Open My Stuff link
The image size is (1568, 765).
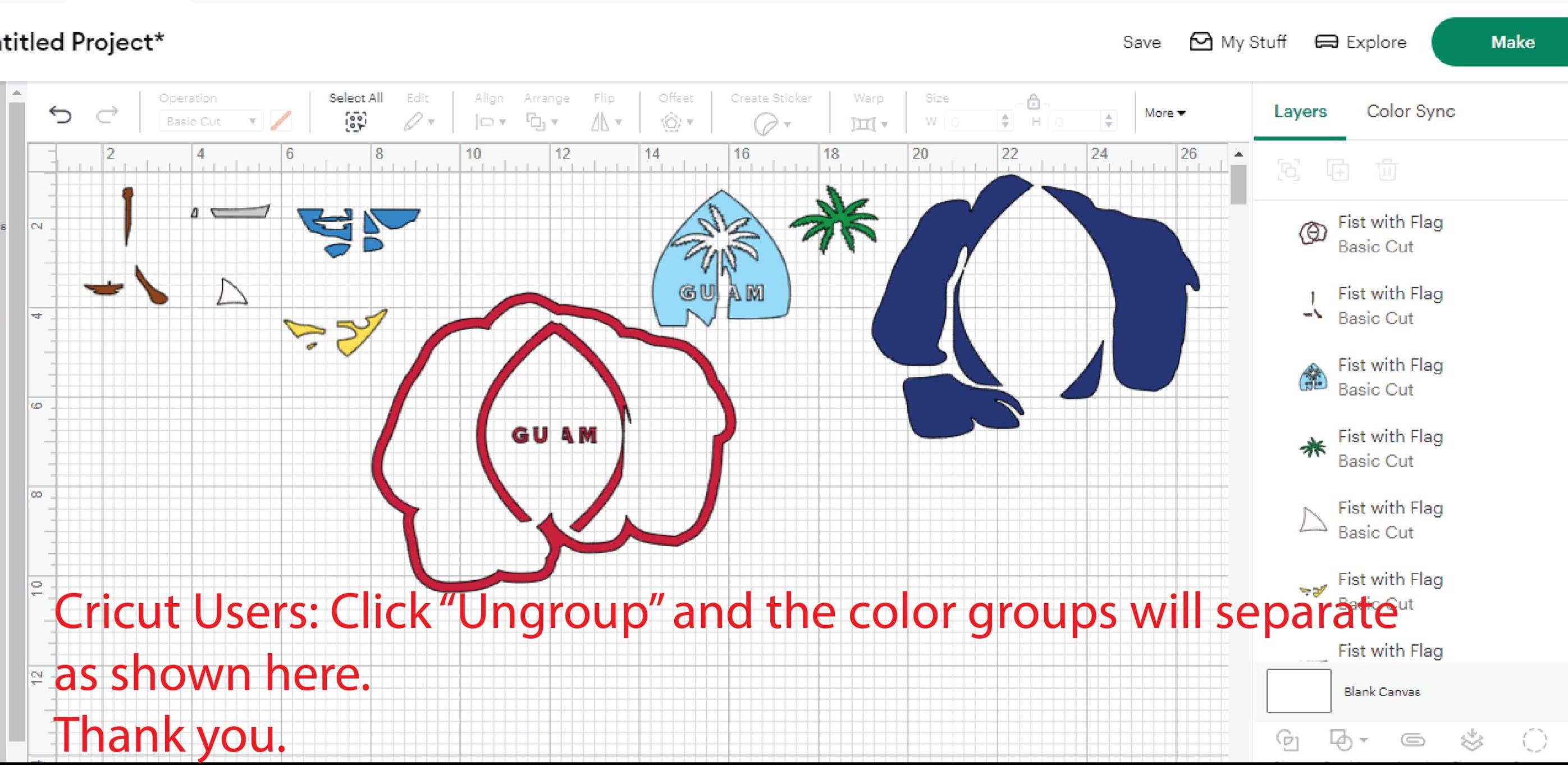pos(1238,42)
